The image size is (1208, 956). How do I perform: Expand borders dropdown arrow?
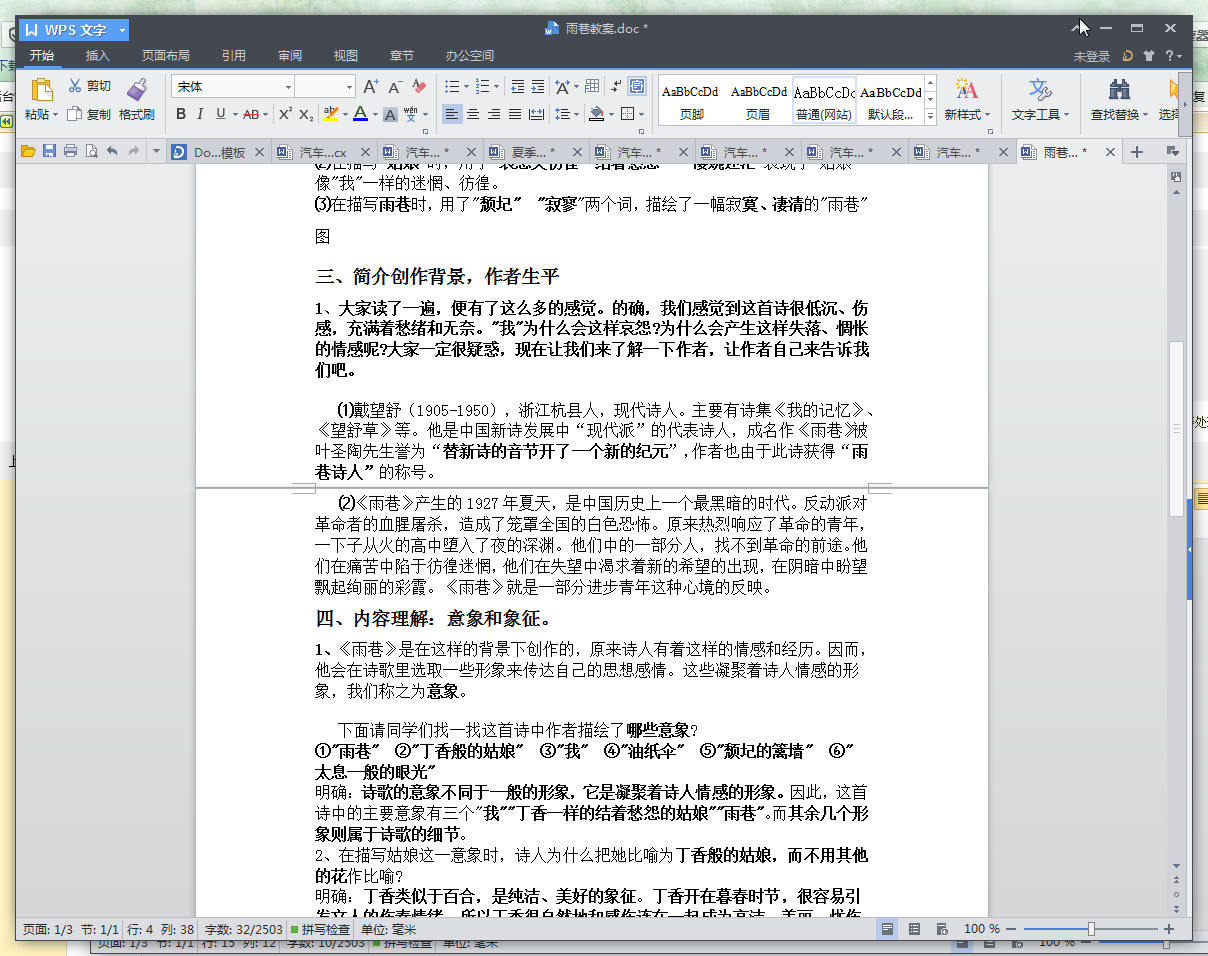coord(642,114)
